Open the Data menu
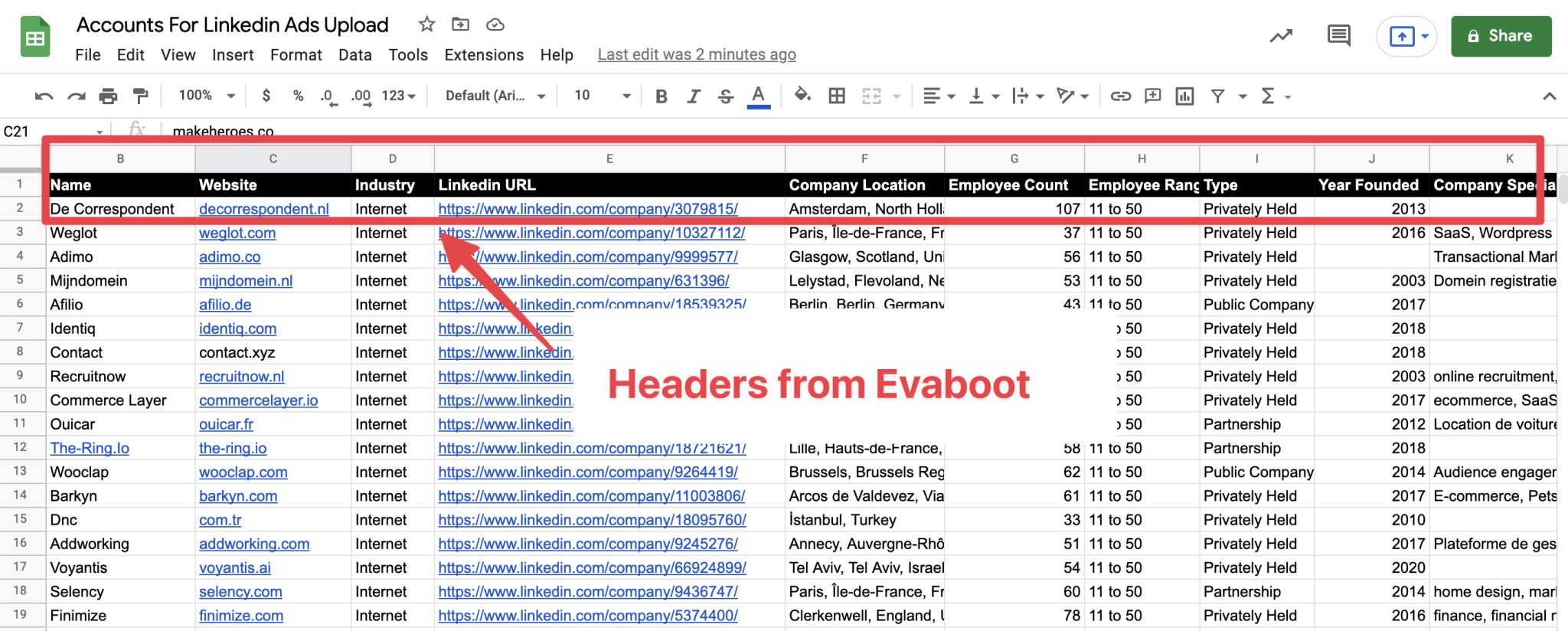The image size is (1568, 631). (x=355, y=54)
